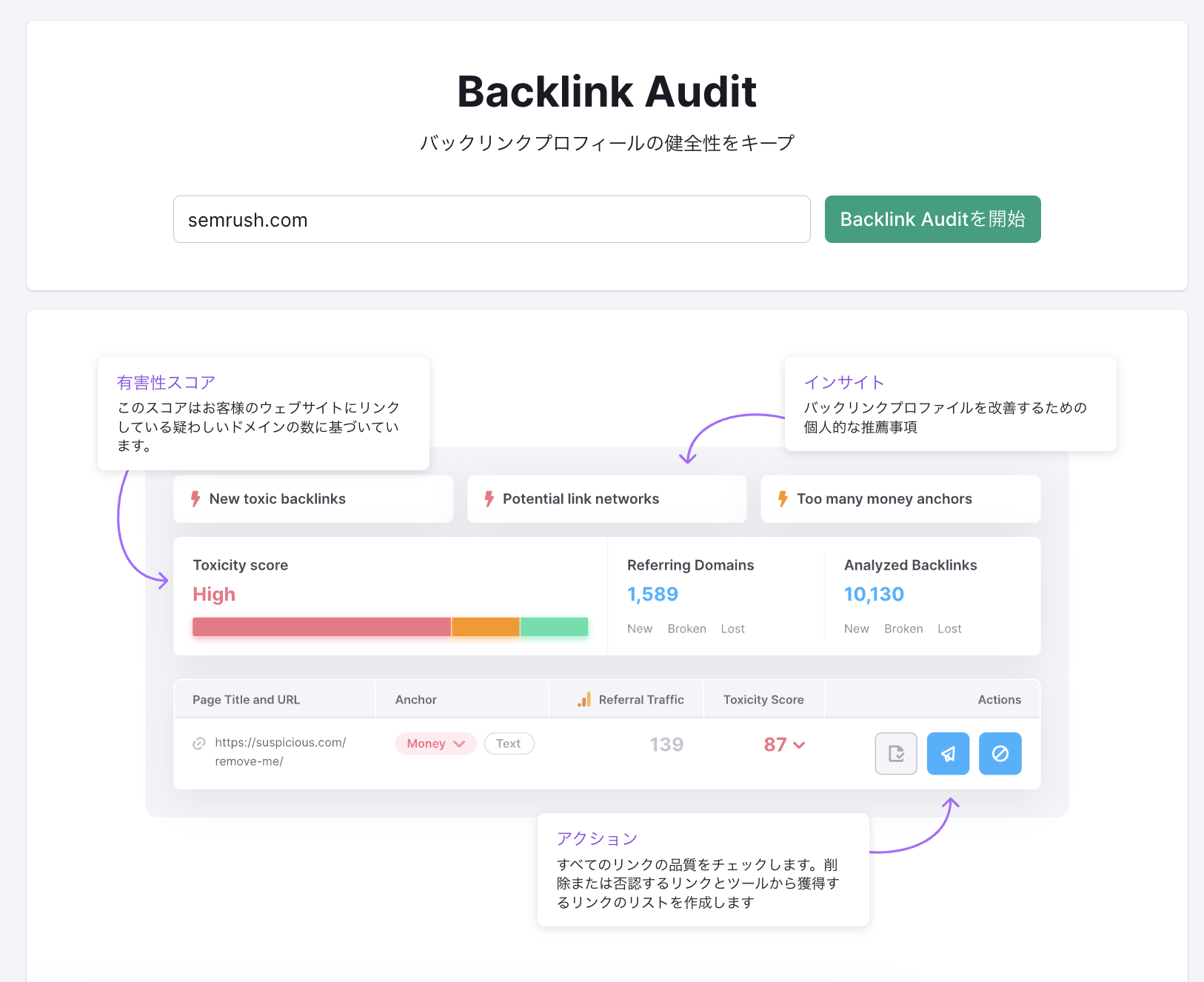Click the Backlink Audit page title
Image resolution: width=1204 pixels, height=982 pixels.
click(x=607, y=91)
